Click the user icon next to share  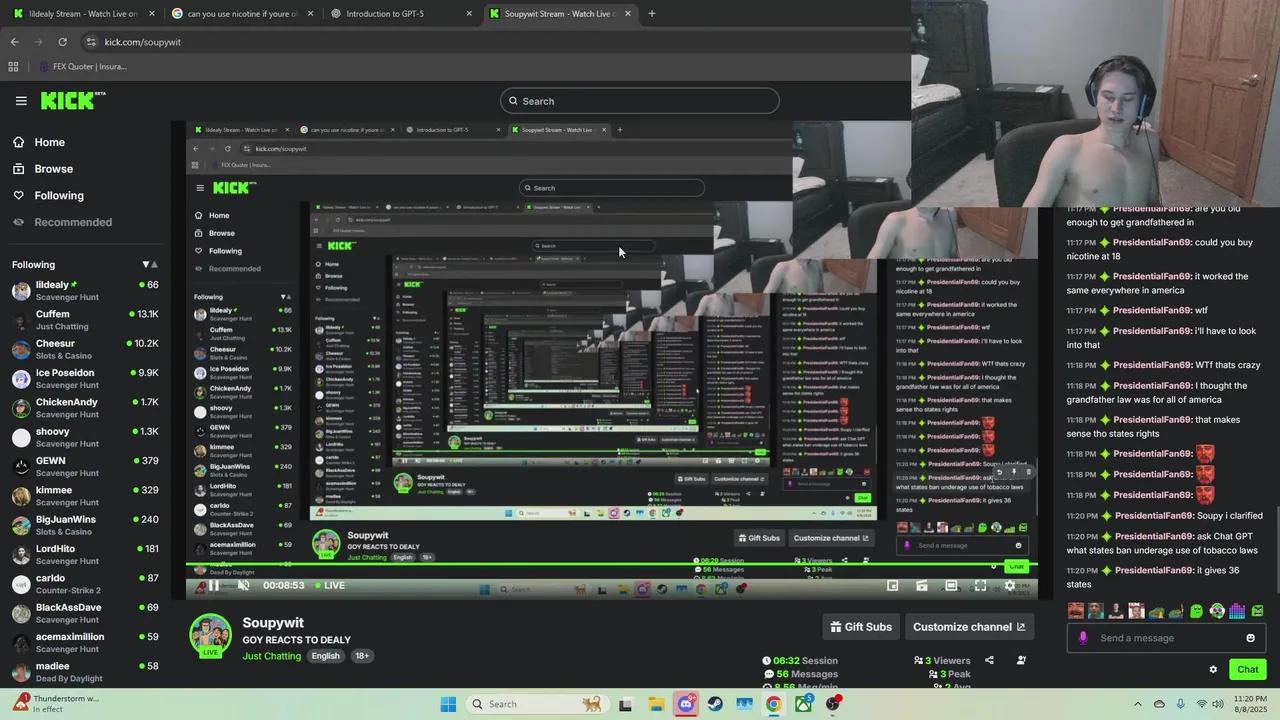point(1021,660)
